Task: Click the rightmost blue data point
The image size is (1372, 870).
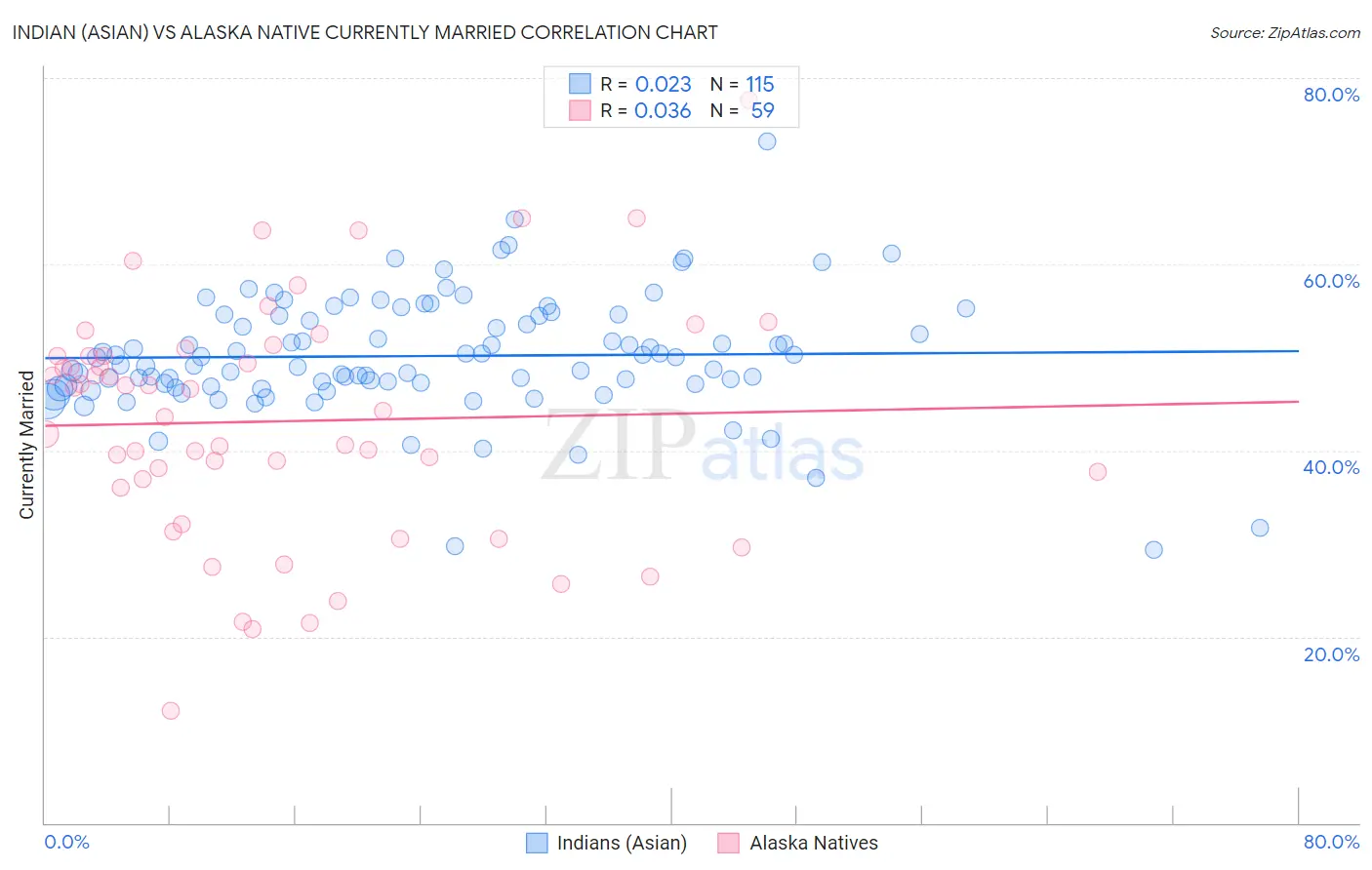Action: coord(1260,528)
